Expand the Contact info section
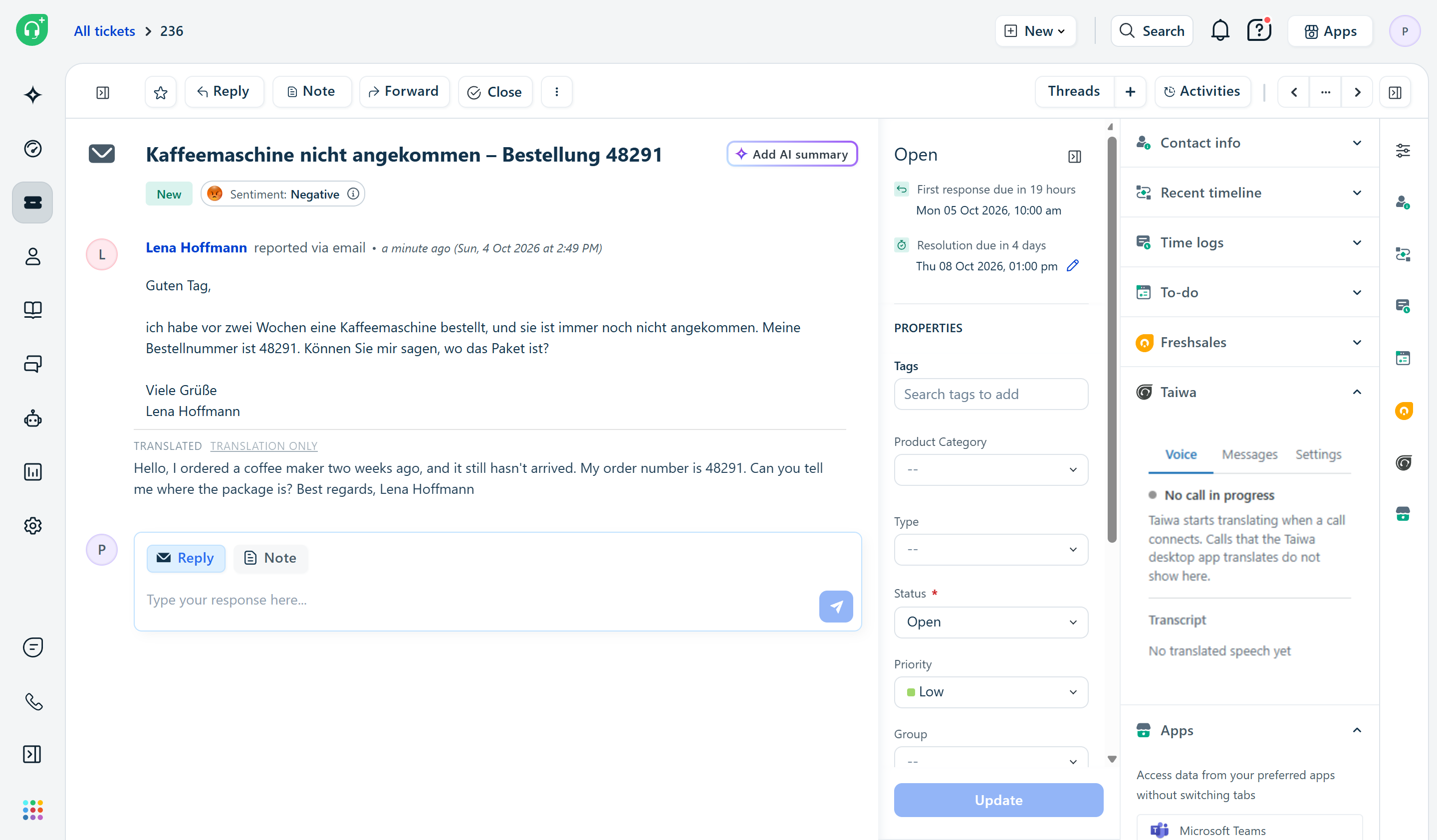The height and width of the screenshot is (840, 1437). (x=1249, y=143)
